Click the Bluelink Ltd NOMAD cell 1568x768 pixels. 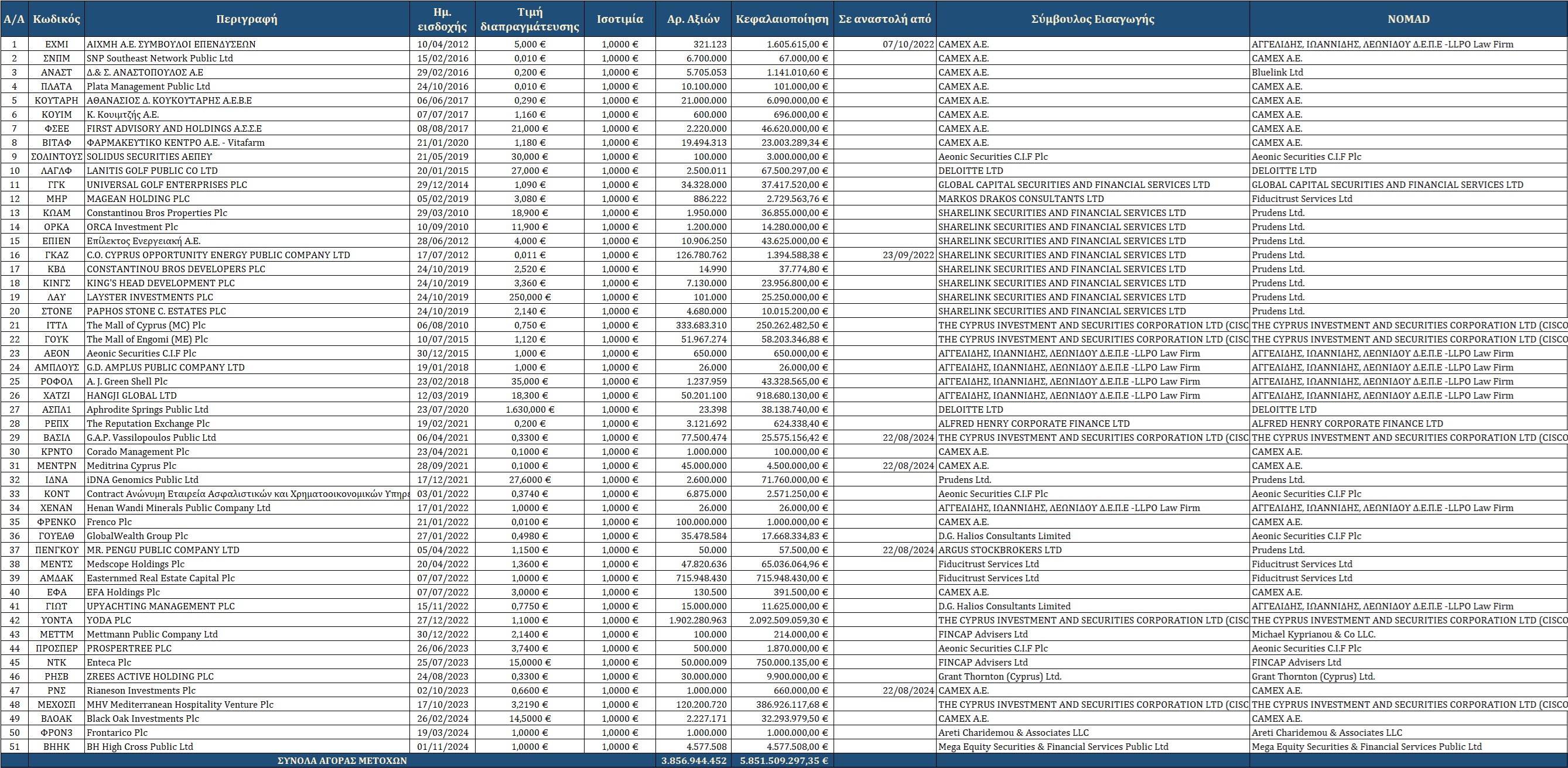1409,73
